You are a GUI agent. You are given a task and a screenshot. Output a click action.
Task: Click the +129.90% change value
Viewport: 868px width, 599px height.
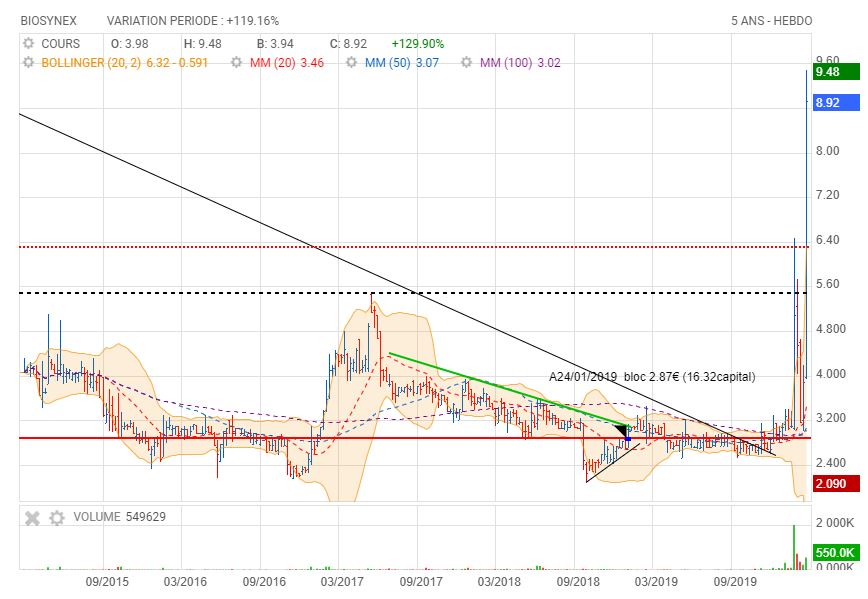pos(417,44)
